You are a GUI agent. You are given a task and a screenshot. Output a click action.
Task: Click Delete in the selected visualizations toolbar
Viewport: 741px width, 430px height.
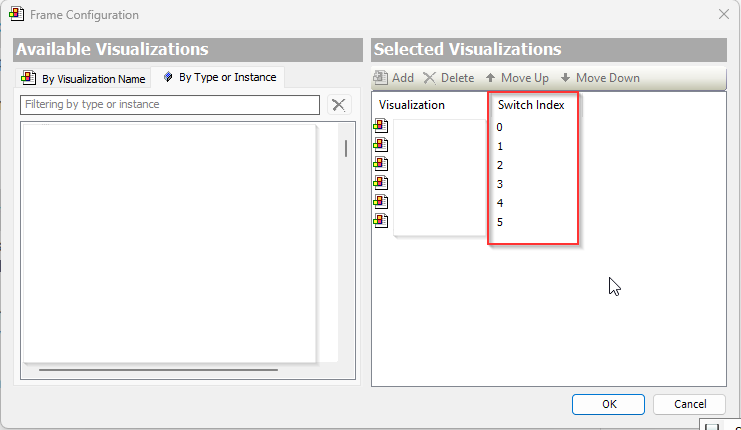pos(448,78)
